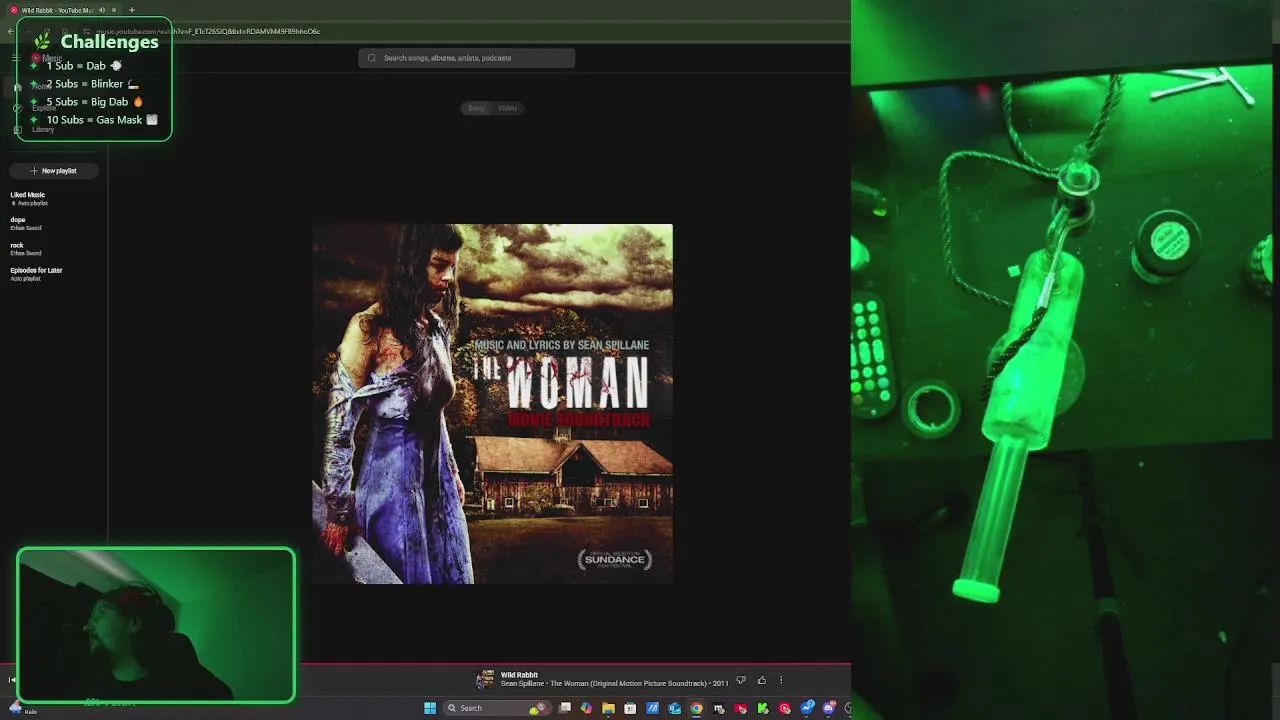Open File Explorer from the taskbar
The width and height of the screenshot is (1280, 720).
[608, 708]
